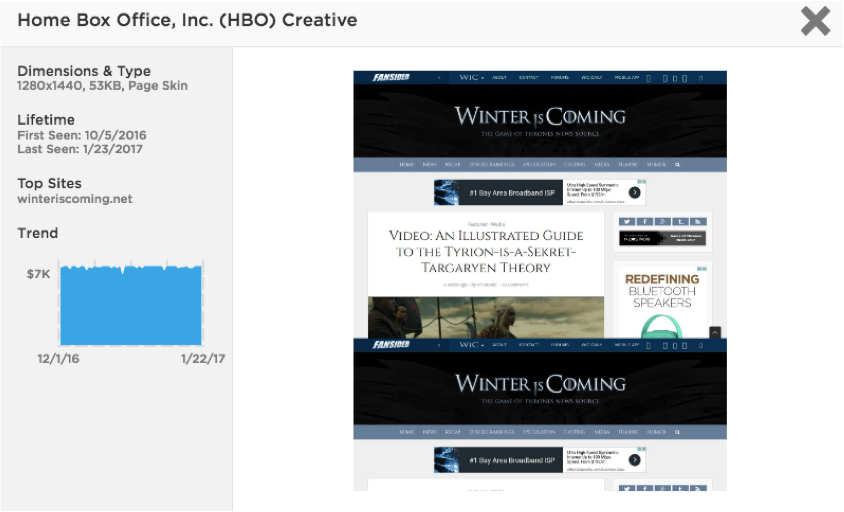The height and width of the screenshot is (512, 844).
Task: Select Episode Rankings in the upper nav bar
Action: coord(491,165)
